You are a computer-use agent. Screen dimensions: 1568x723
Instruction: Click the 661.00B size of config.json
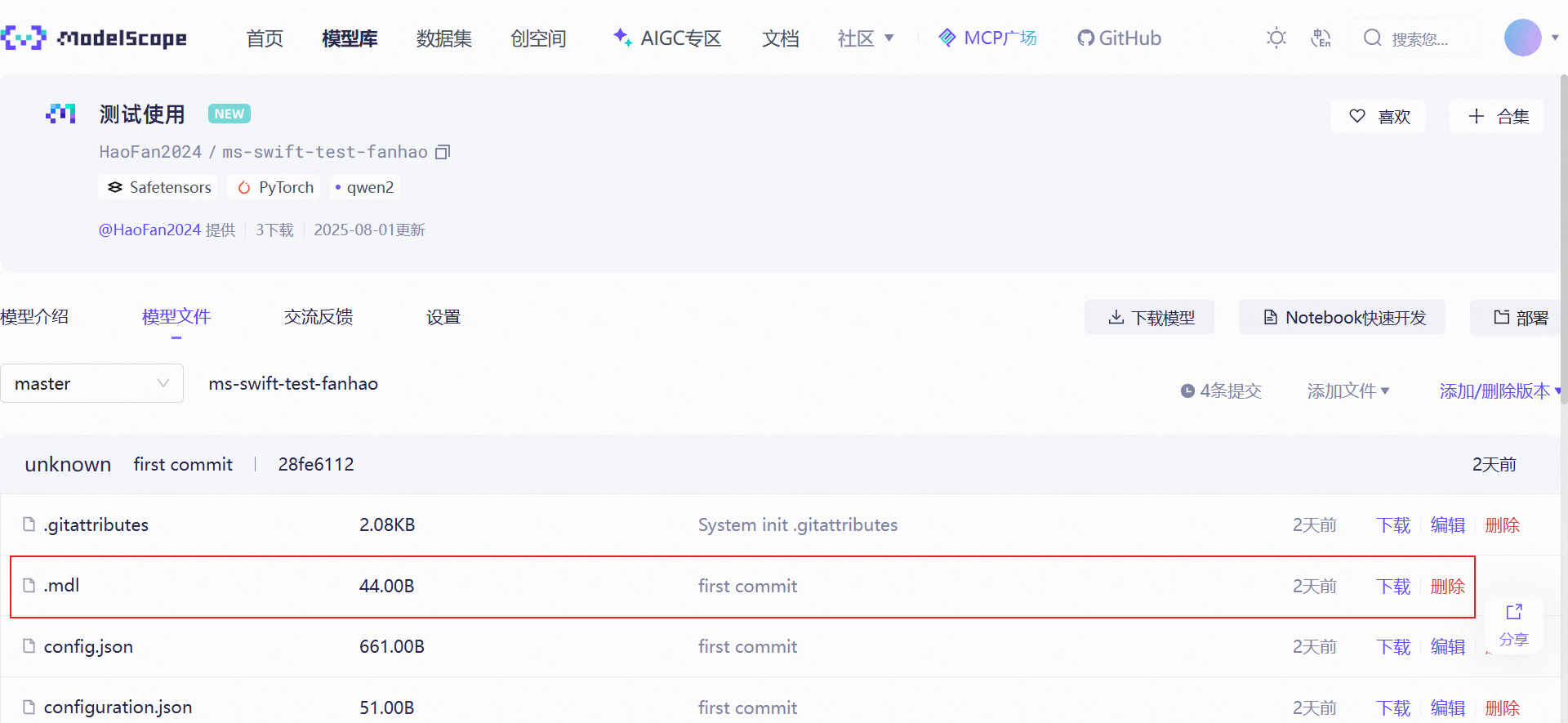click(x=392, y=646)
